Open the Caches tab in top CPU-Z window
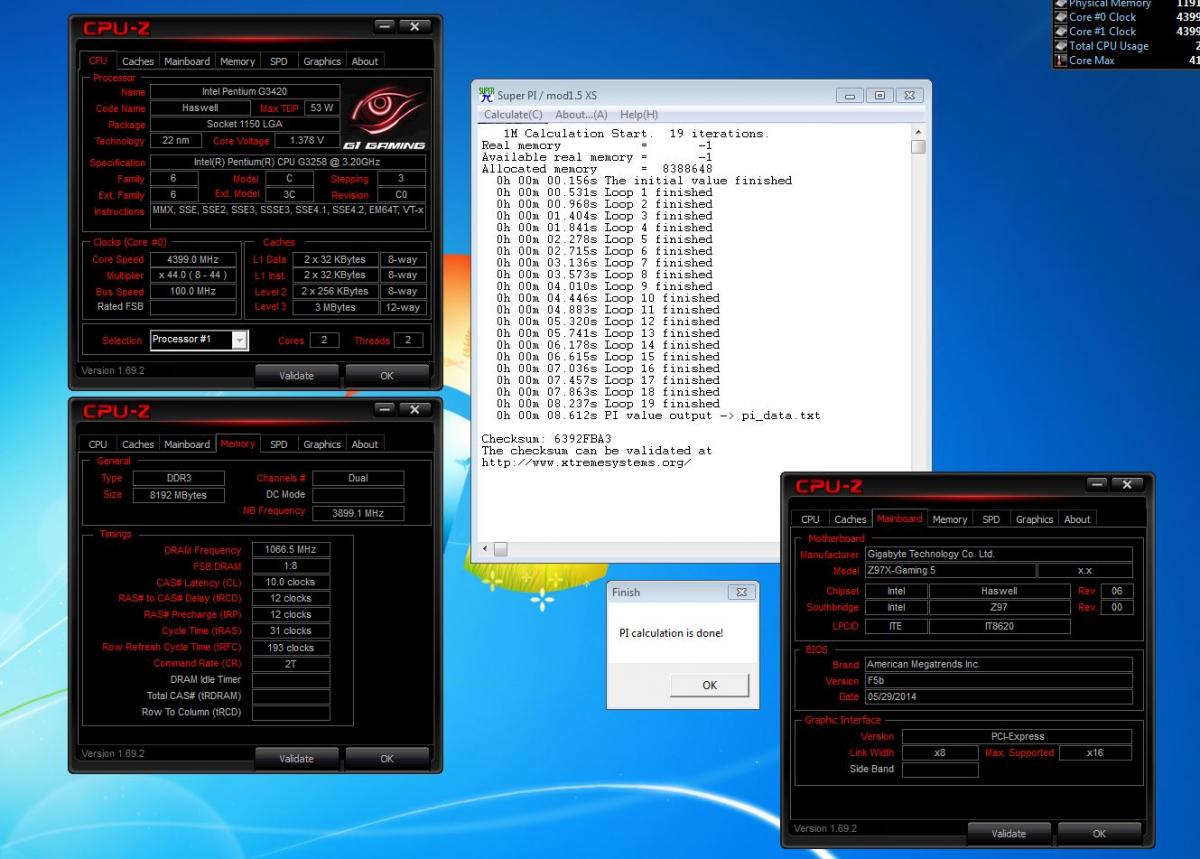This screenshot has width=1200, height=859. point(138,61)
